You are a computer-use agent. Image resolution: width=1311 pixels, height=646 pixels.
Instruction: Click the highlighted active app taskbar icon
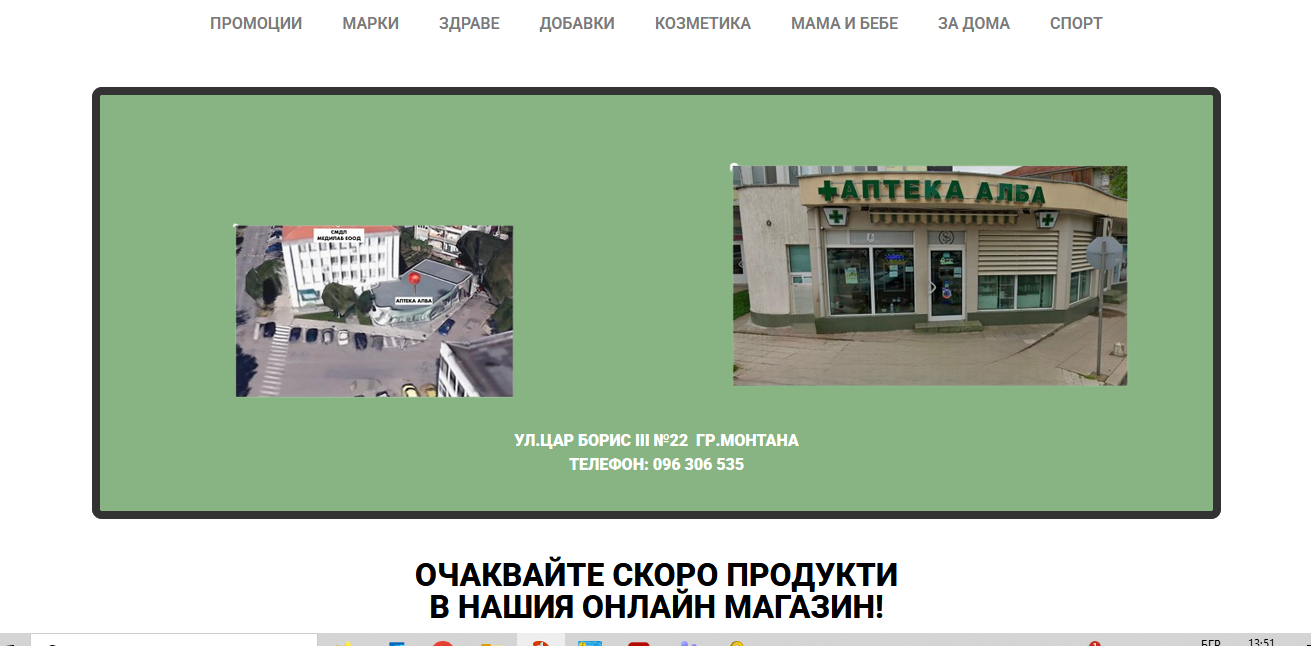(x=540, y=641)
